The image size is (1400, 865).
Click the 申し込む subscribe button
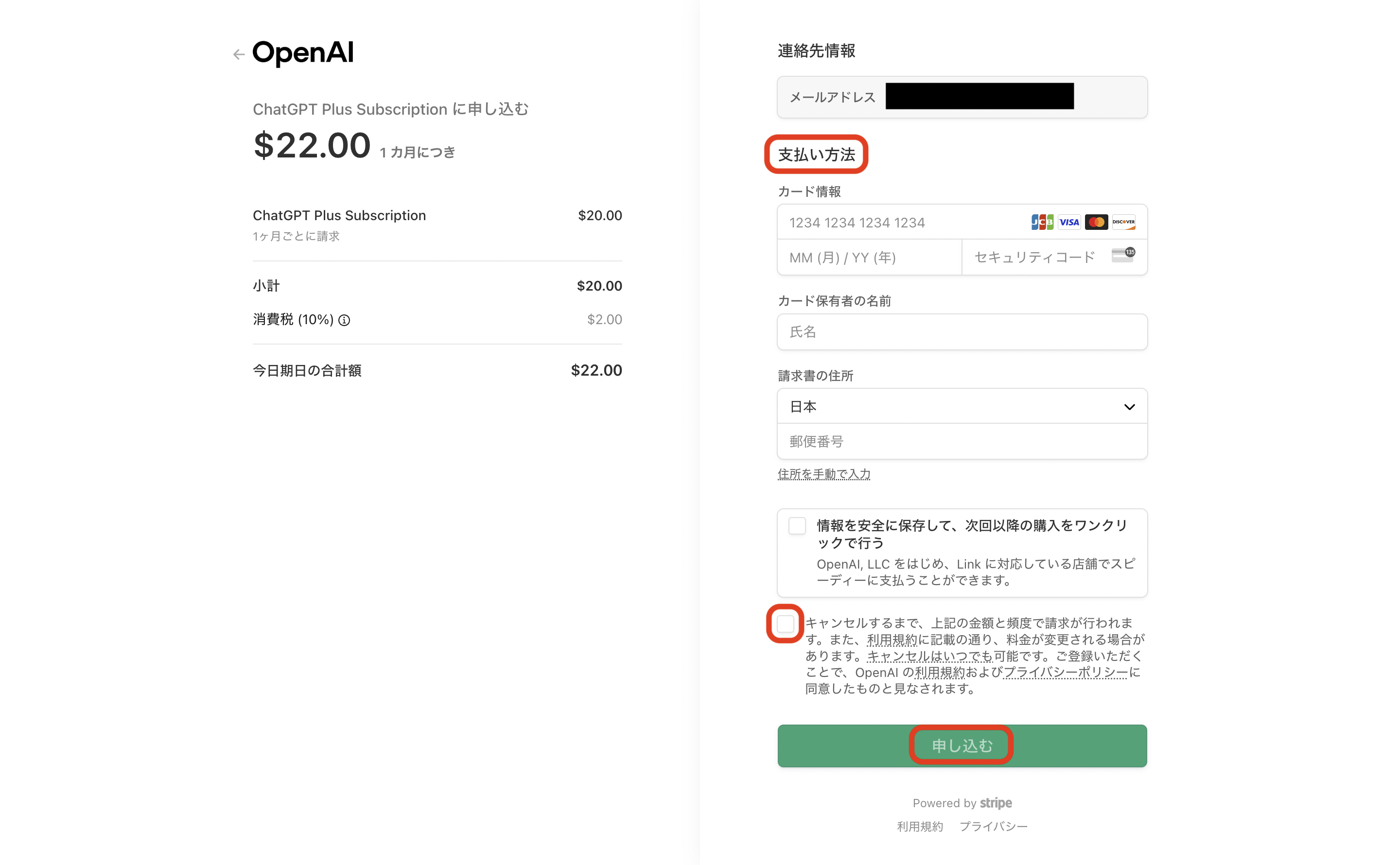[x=962, y=745]
